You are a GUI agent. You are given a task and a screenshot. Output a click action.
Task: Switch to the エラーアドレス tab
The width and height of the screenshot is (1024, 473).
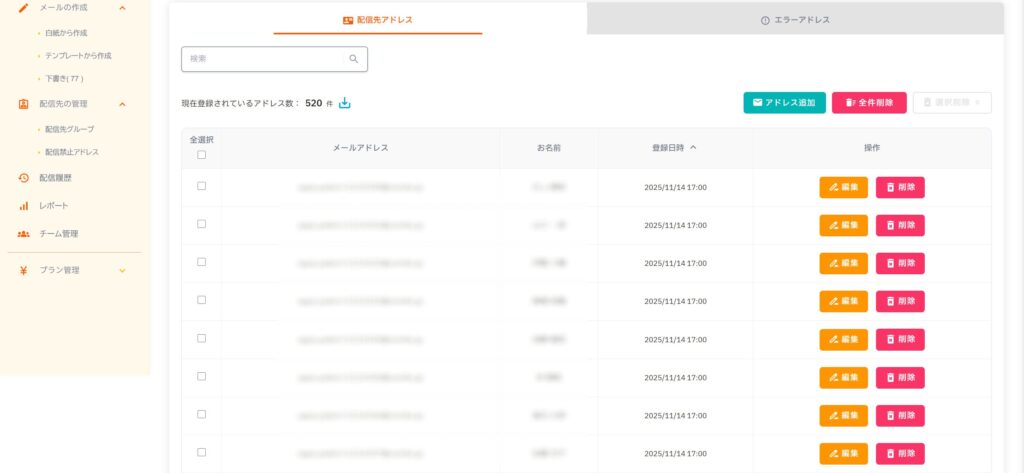click(x=795, y=19)
